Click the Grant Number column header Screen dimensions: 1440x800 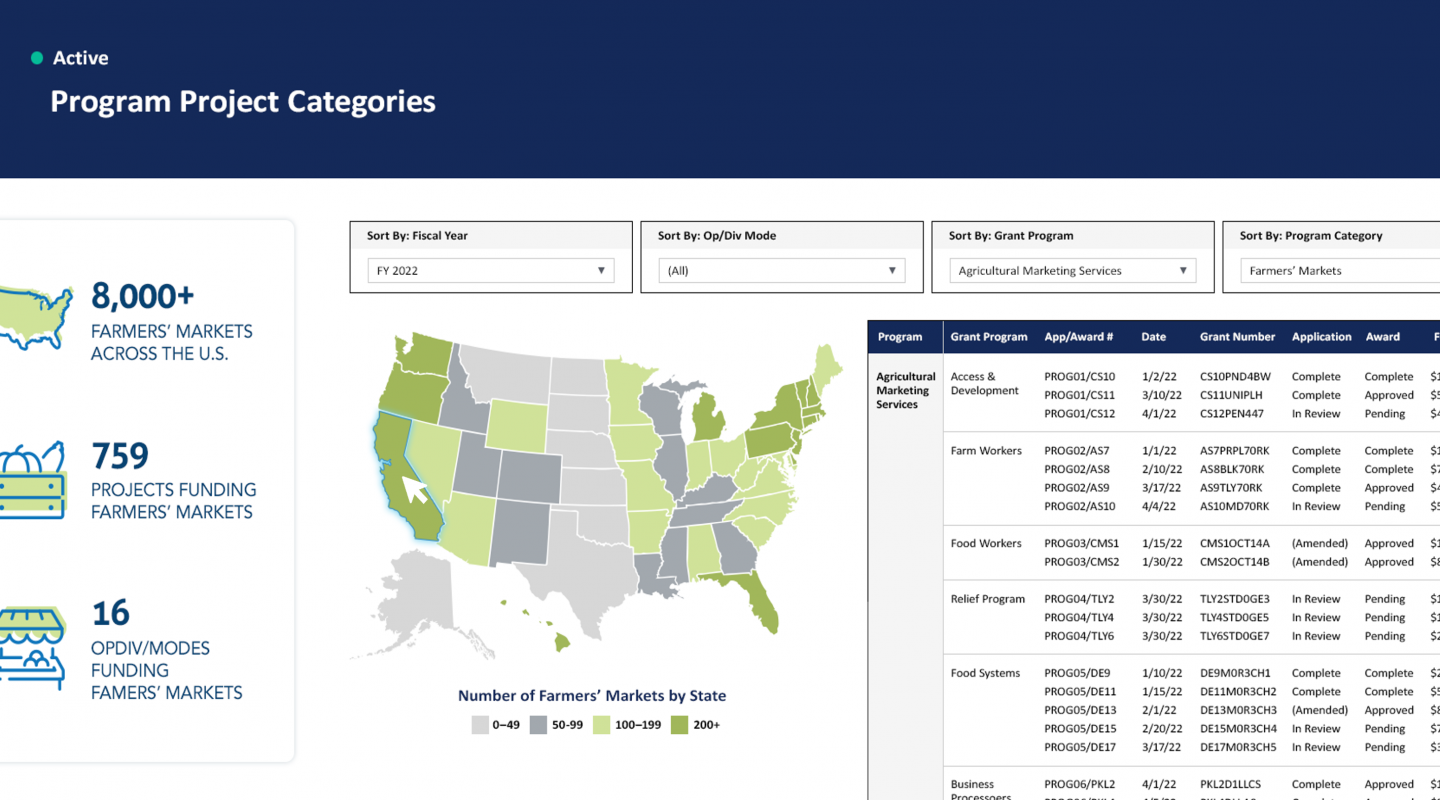pos(1237,337)
